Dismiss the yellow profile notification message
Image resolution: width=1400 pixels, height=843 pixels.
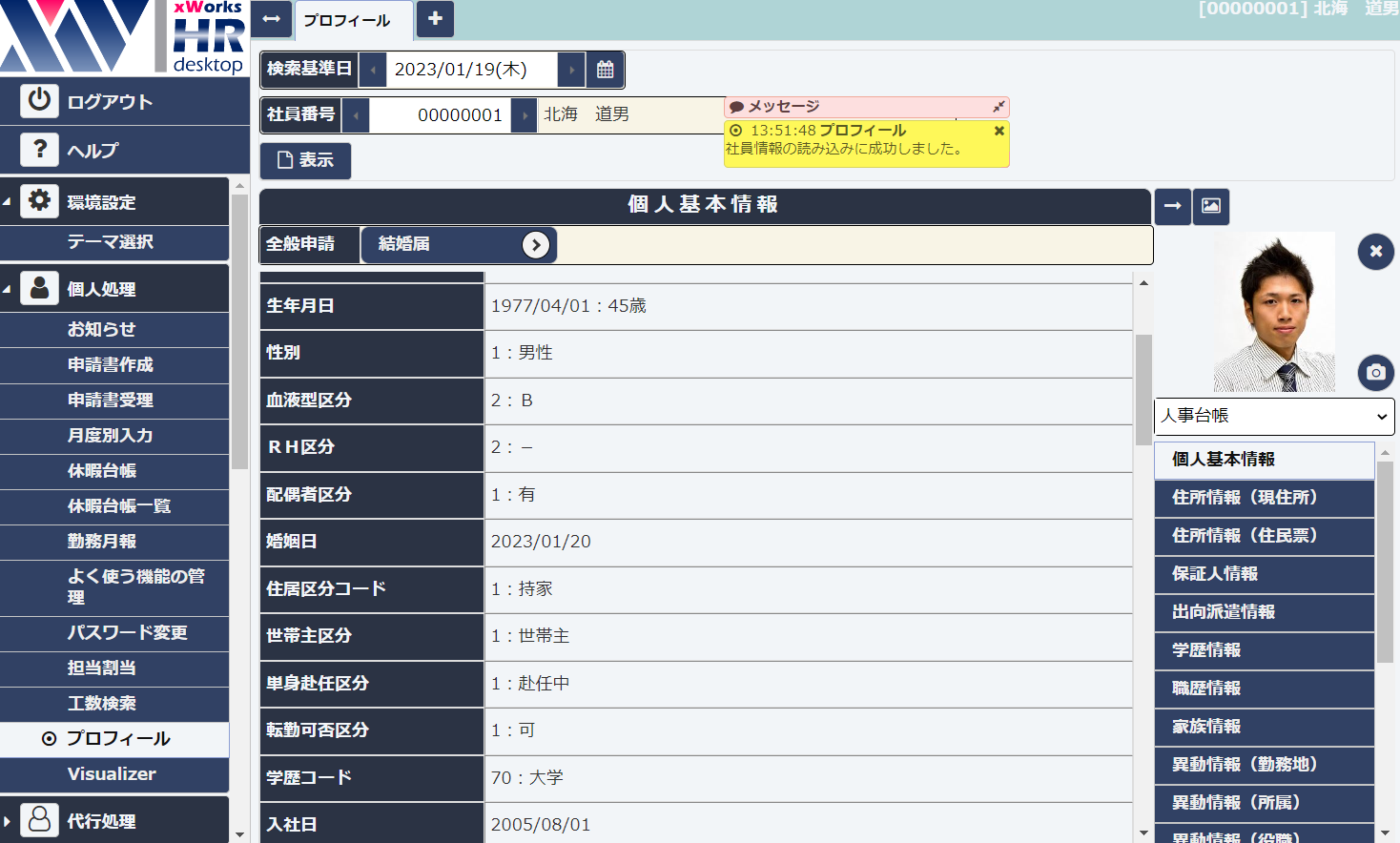[x=999, y=131]
